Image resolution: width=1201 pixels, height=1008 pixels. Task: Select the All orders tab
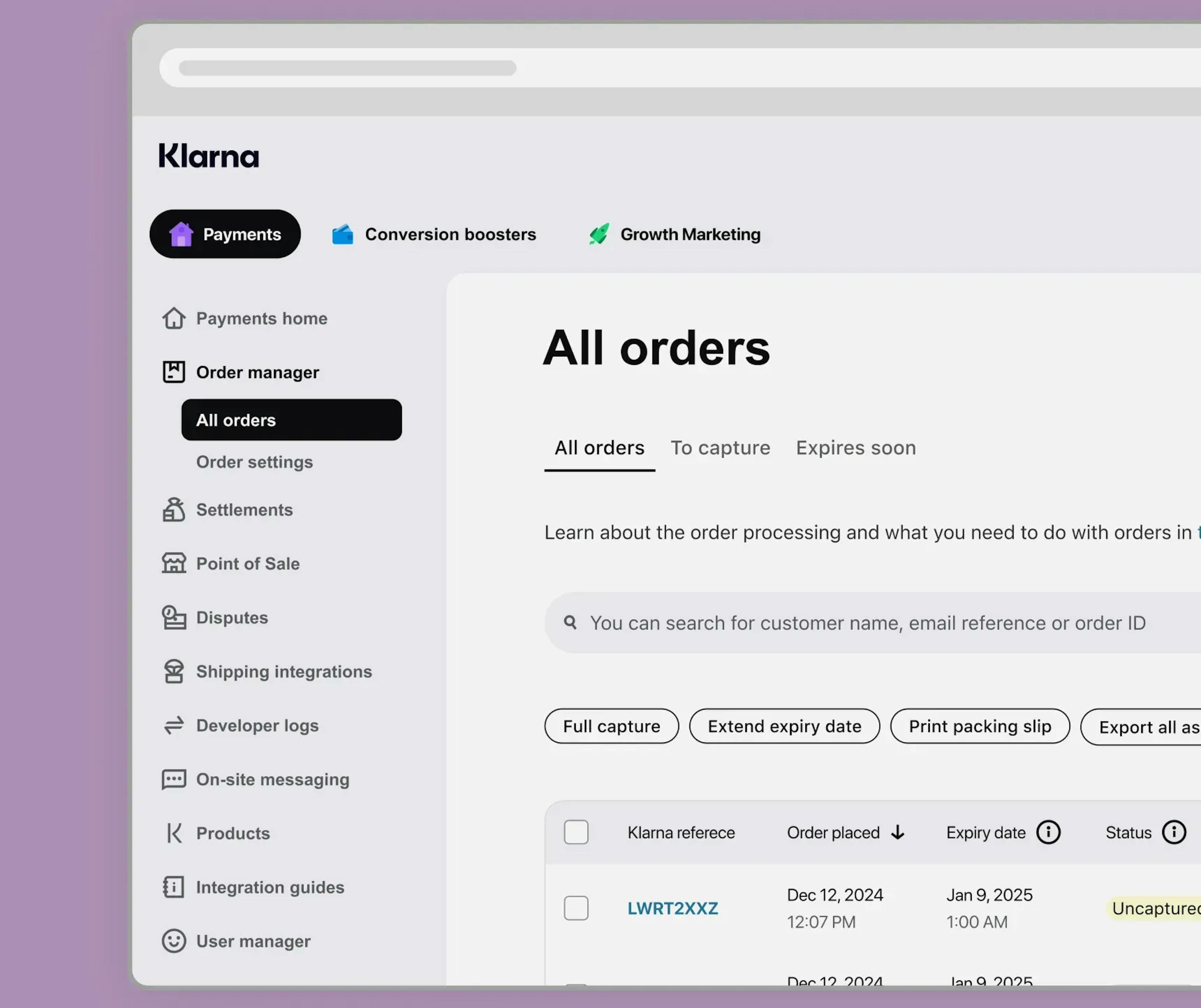[x=599, y=448]
